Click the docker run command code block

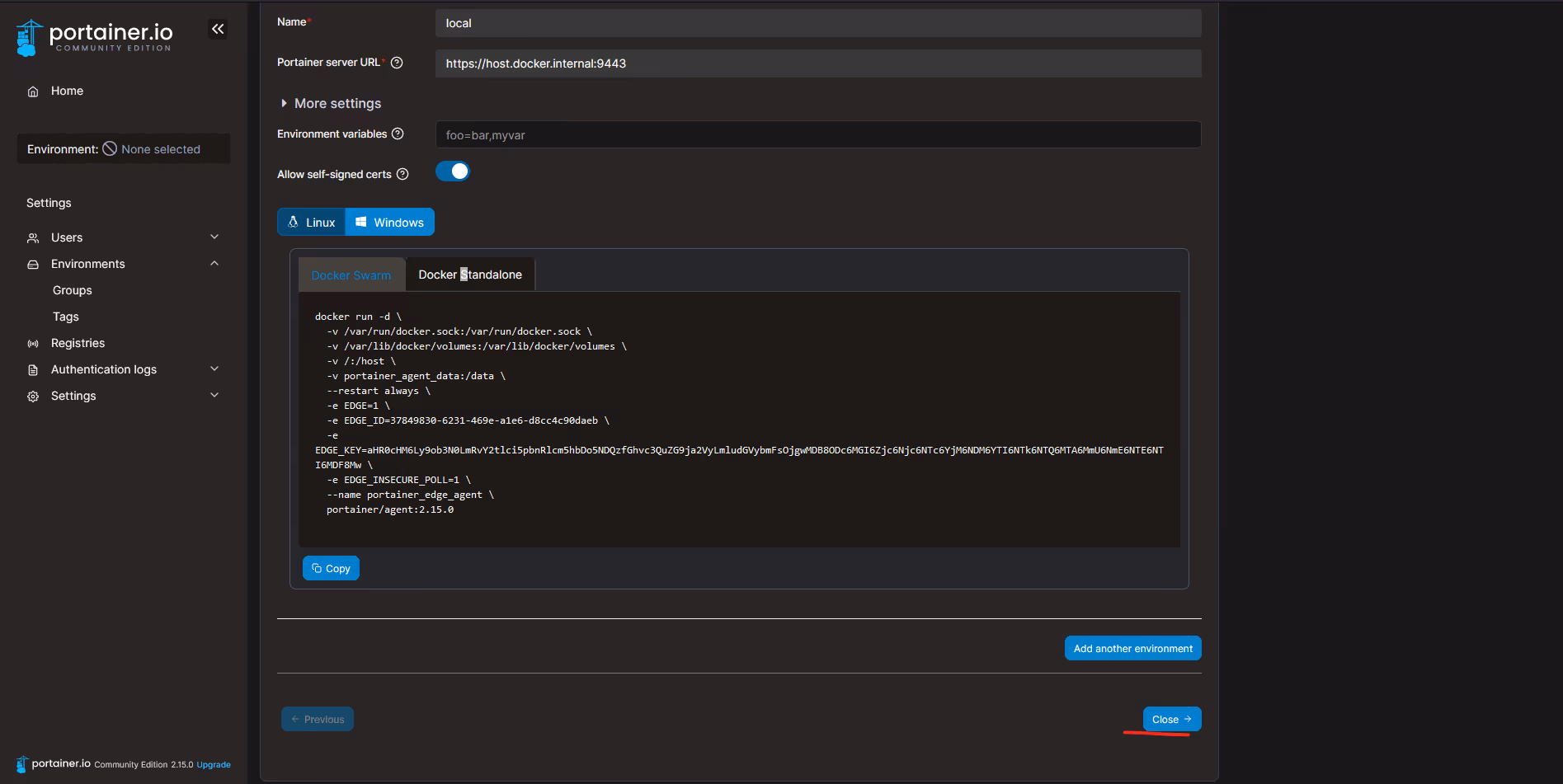[739, 420]
